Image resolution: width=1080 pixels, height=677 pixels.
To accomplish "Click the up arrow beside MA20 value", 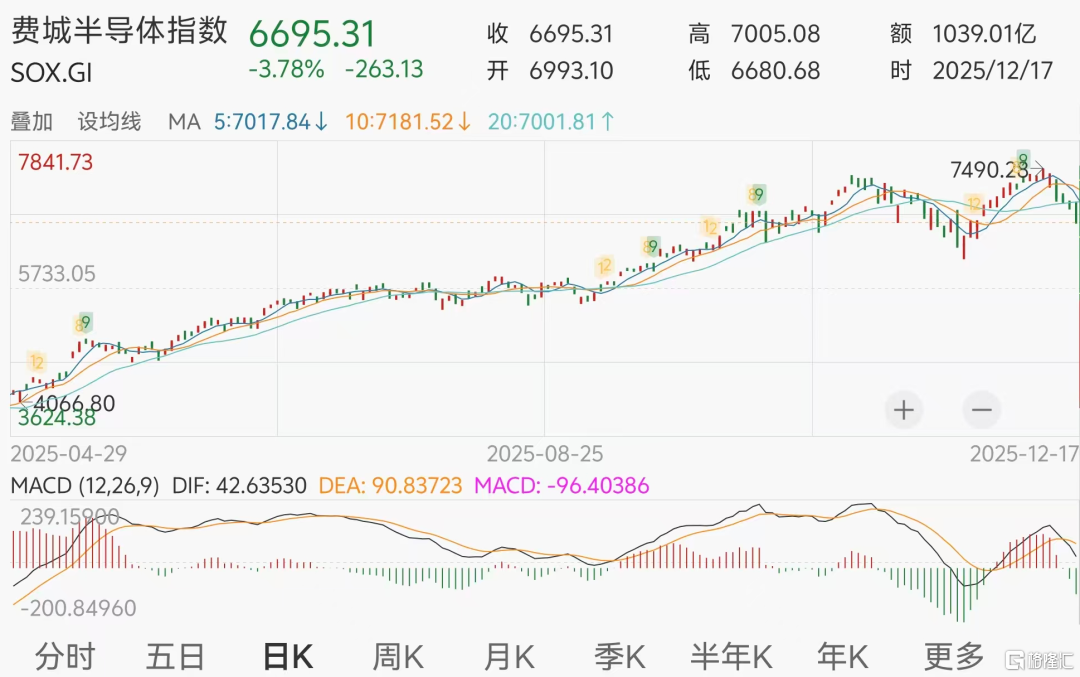I will pos(607,122).
